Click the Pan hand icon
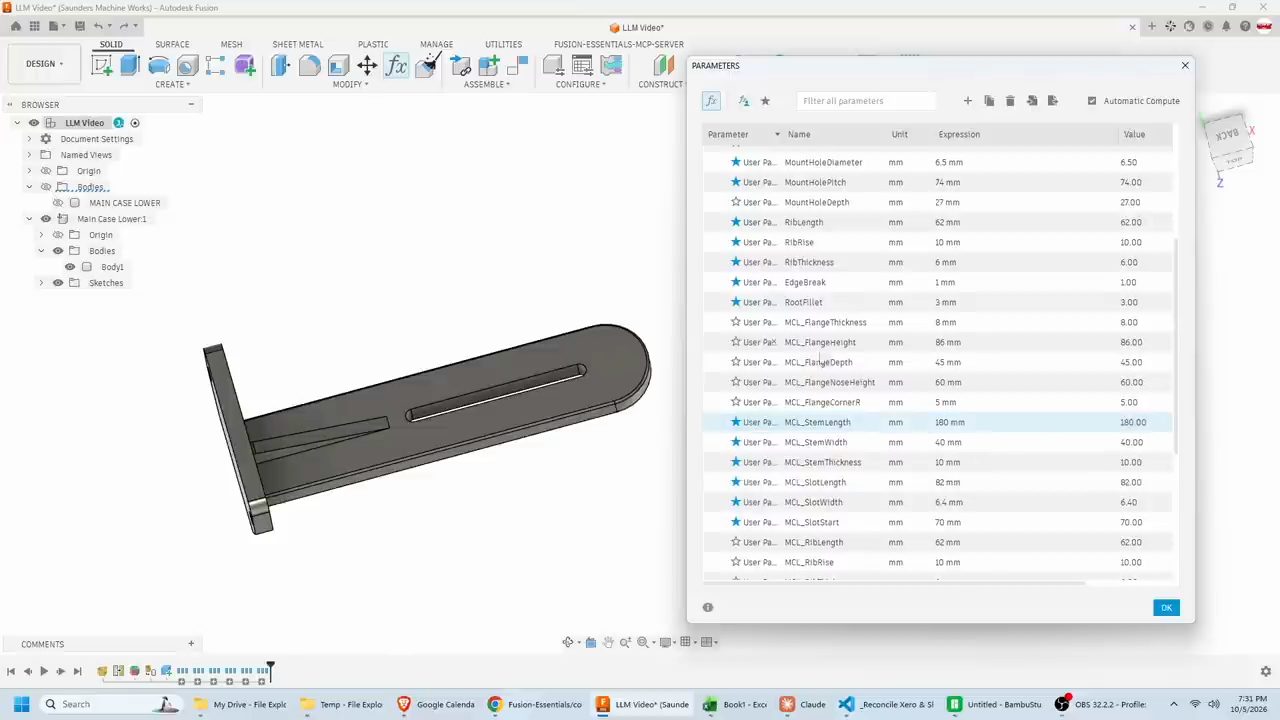The image size is (1280, 720). tap(607, 642)
